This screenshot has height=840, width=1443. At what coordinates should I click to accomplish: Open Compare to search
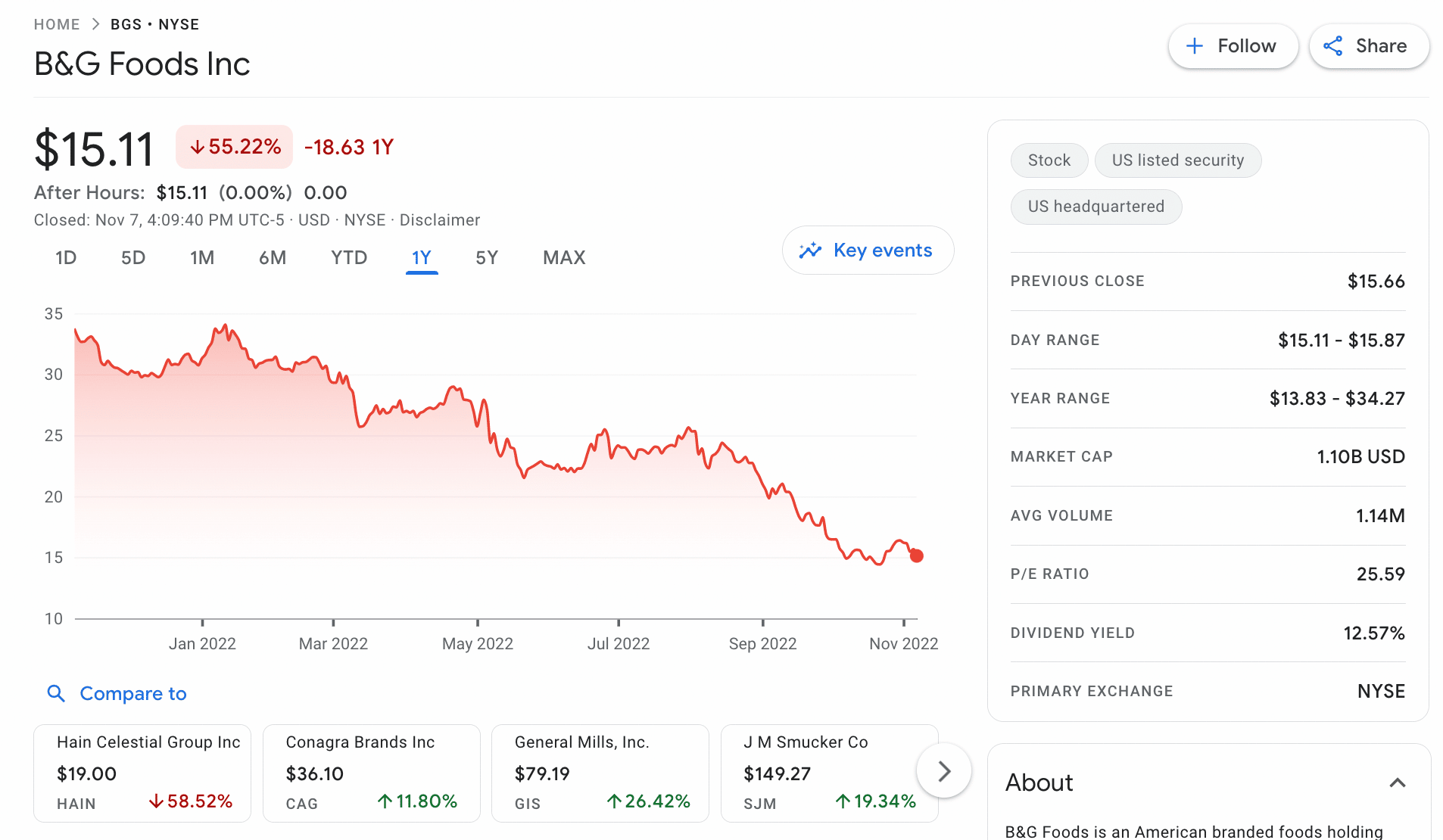tap(117, 693)
